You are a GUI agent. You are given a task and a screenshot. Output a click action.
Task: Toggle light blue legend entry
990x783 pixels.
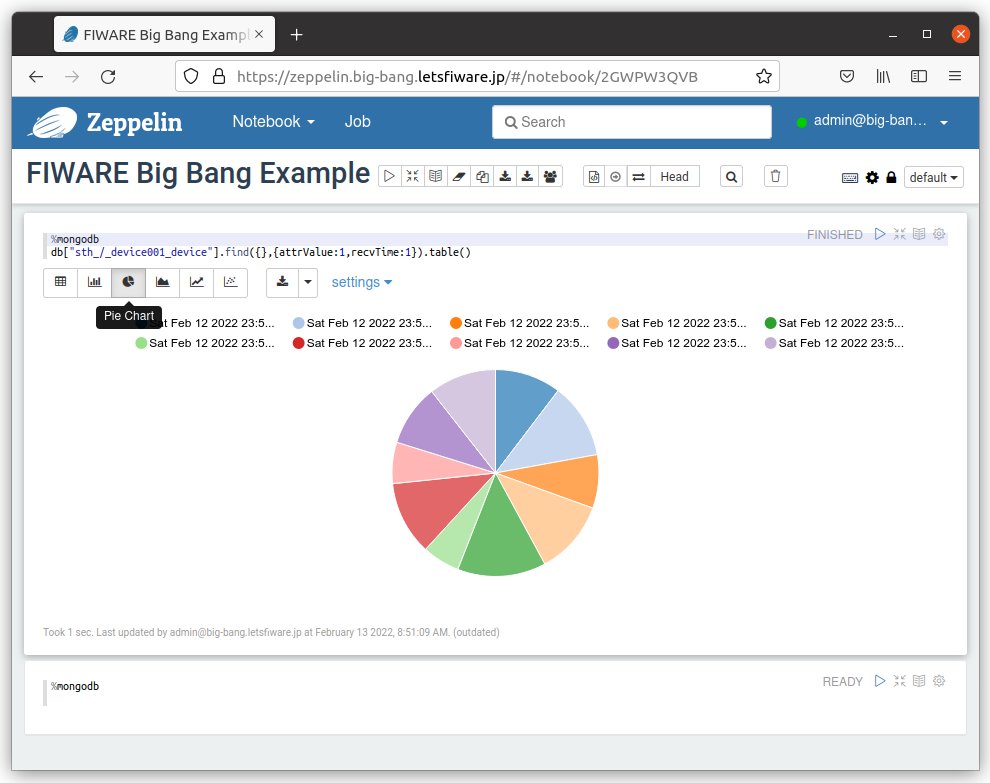point(362,323)
